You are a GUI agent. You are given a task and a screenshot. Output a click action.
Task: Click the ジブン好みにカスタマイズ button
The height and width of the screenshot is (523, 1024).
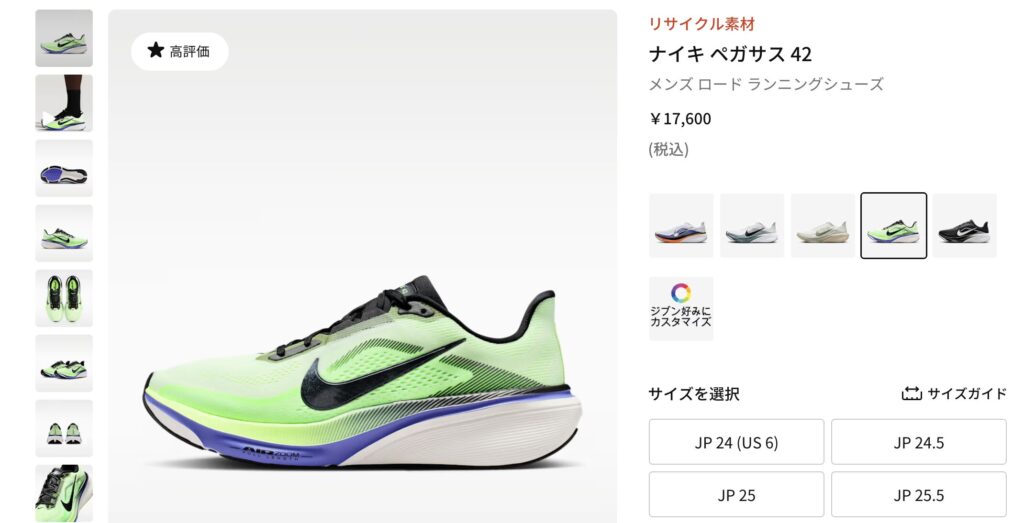tap(681, 308)
